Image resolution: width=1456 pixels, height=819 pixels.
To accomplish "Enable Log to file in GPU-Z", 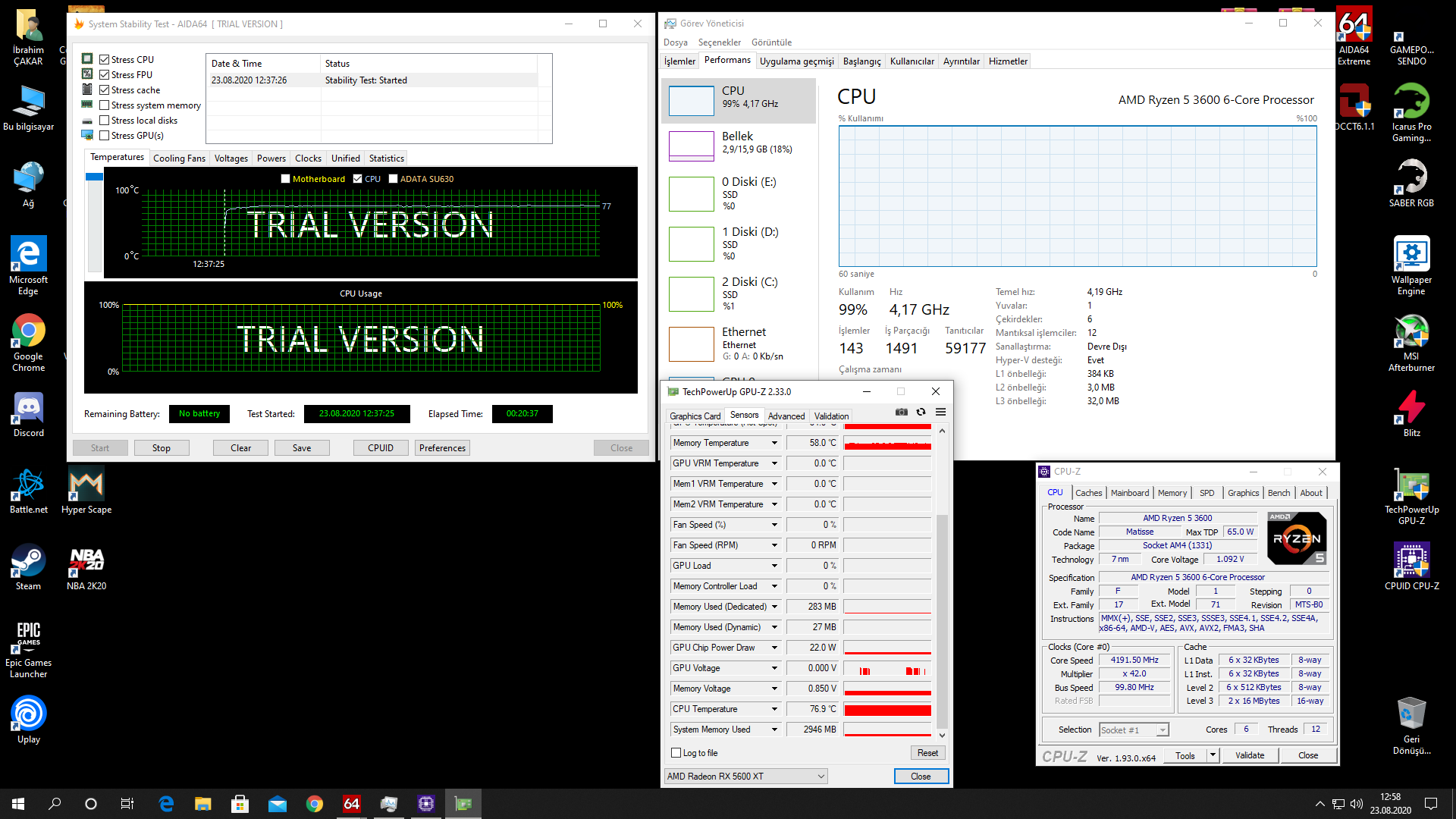I will pyautogui.click(x=676, y=753).
